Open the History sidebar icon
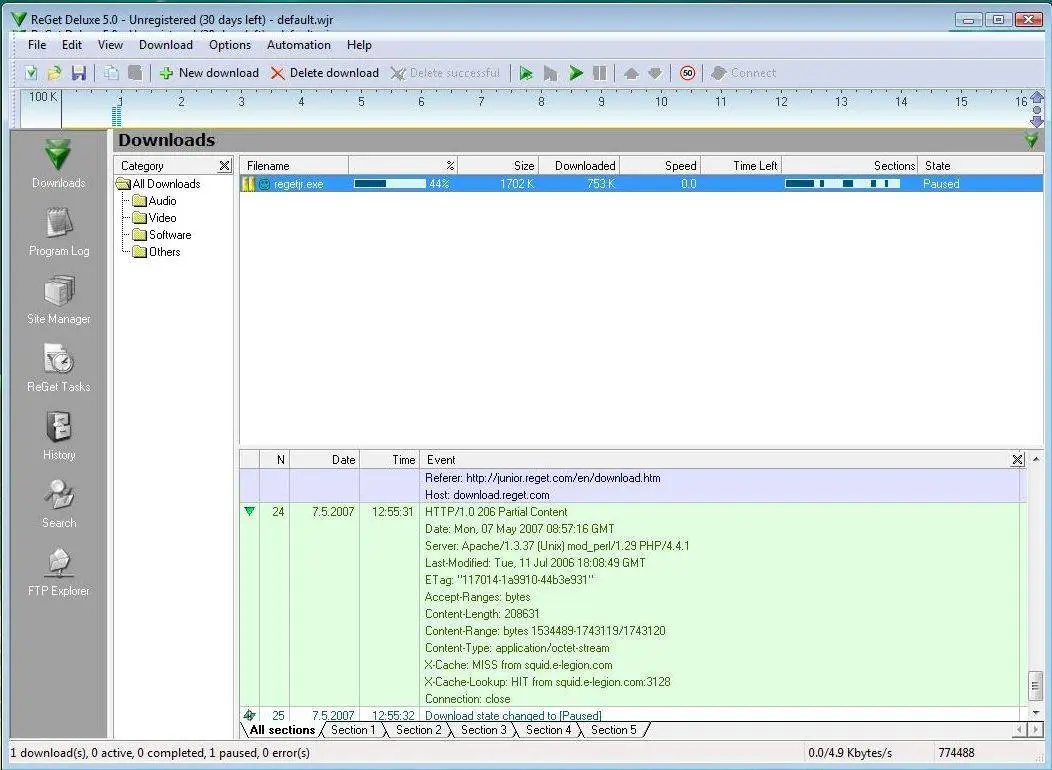1052x770 pixels. tap(59, 435)
